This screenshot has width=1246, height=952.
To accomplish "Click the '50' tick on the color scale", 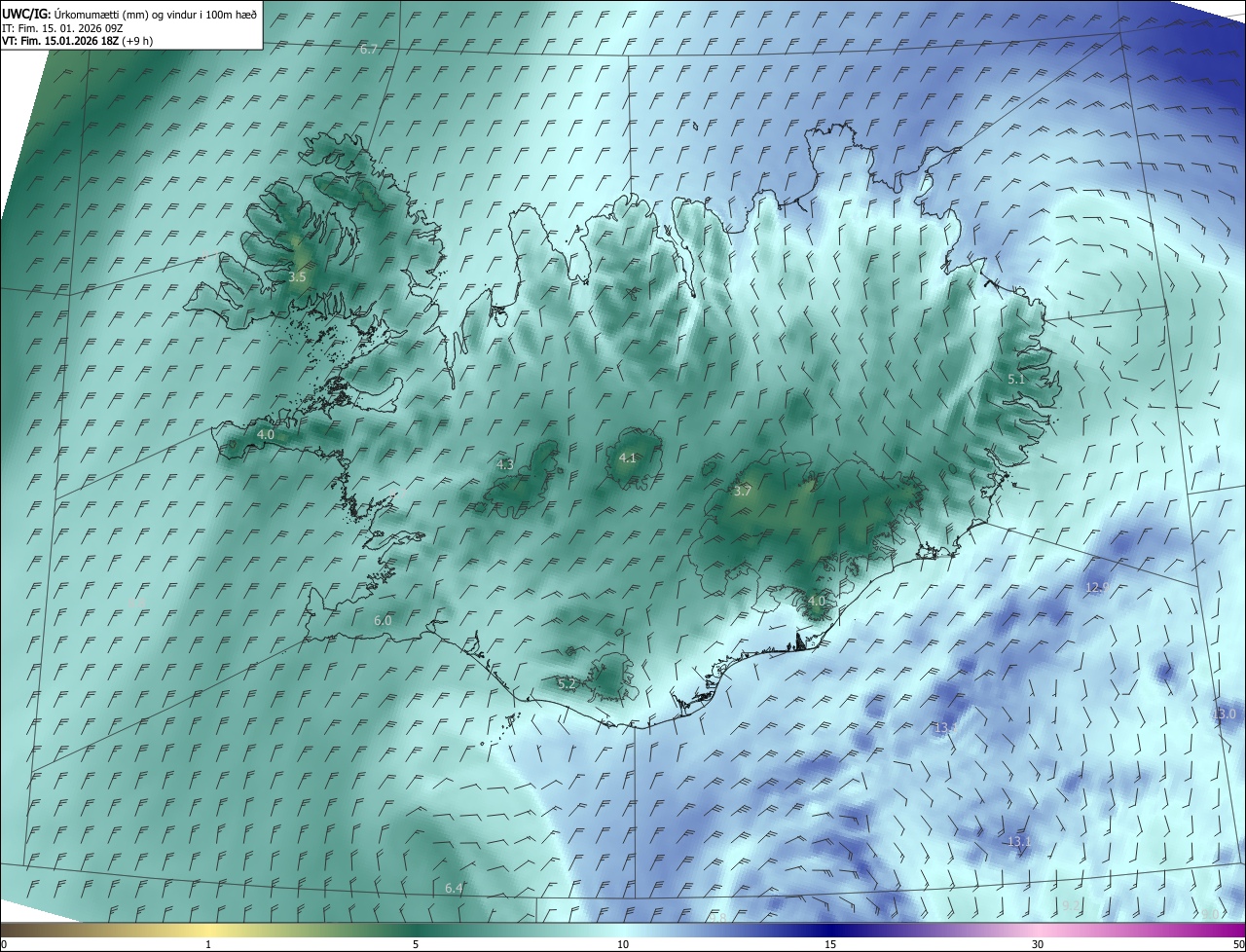I will [x=1238, y=944].
